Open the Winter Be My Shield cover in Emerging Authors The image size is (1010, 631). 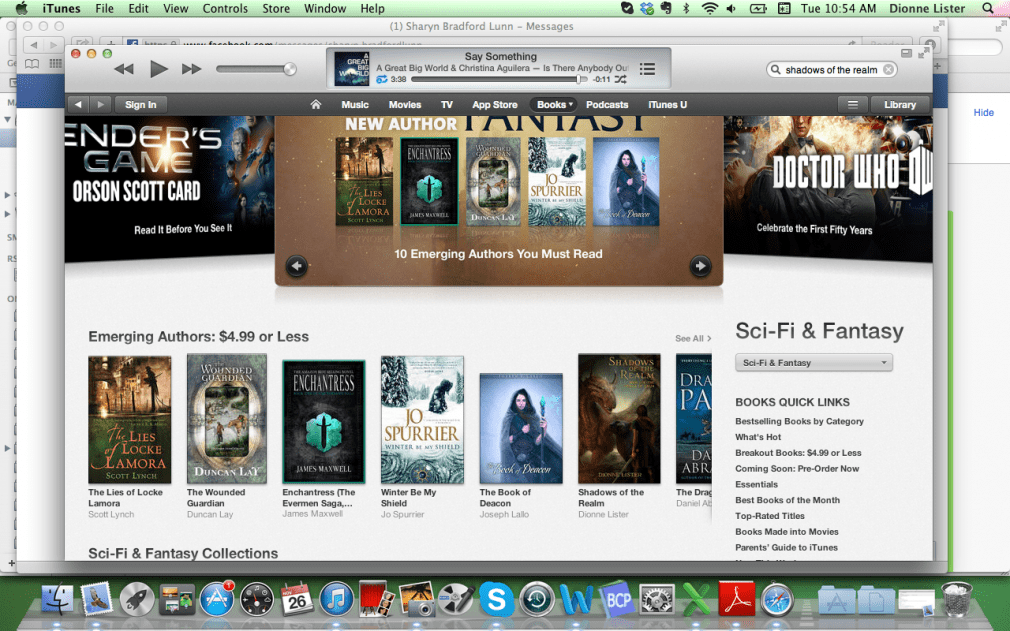(422, 420)
